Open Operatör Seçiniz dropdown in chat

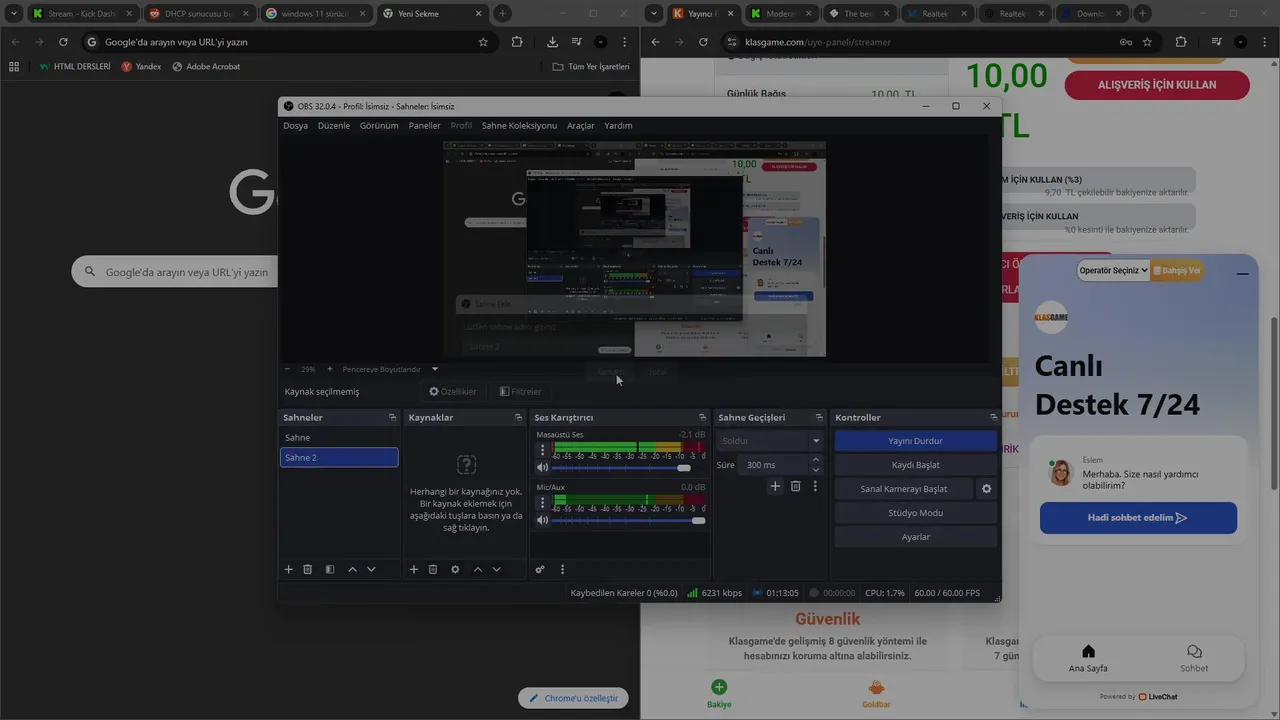(x=1113, y=270)
